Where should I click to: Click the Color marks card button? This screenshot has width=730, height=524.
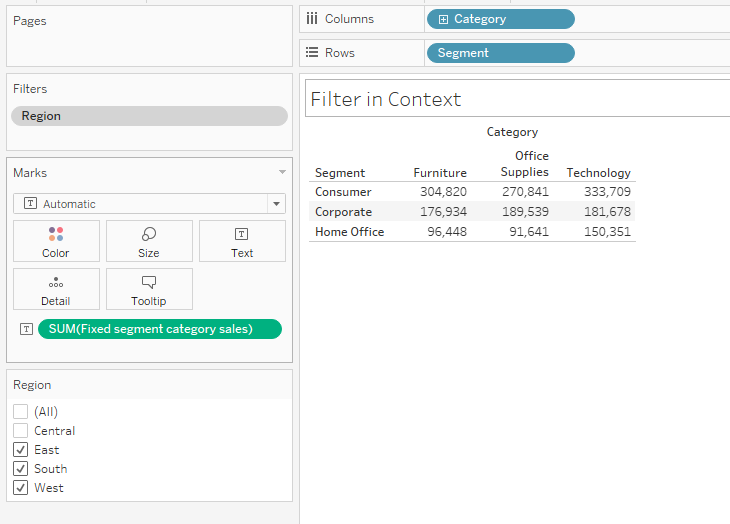tap(56, 241)
